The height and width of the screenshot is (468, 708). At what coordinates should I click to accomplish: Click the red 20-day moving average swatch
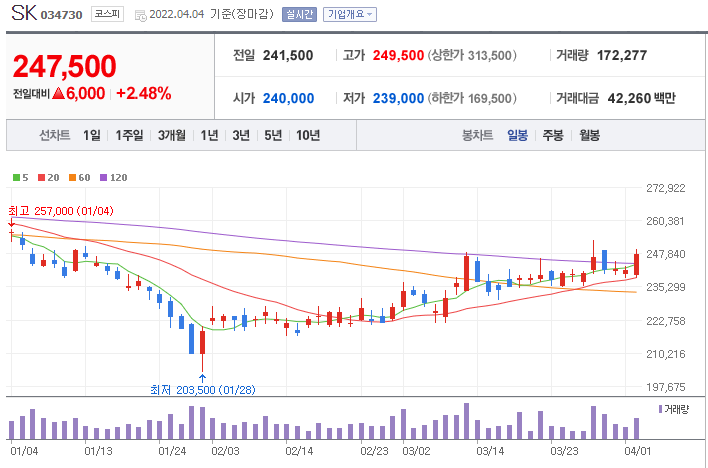[42, 178]
